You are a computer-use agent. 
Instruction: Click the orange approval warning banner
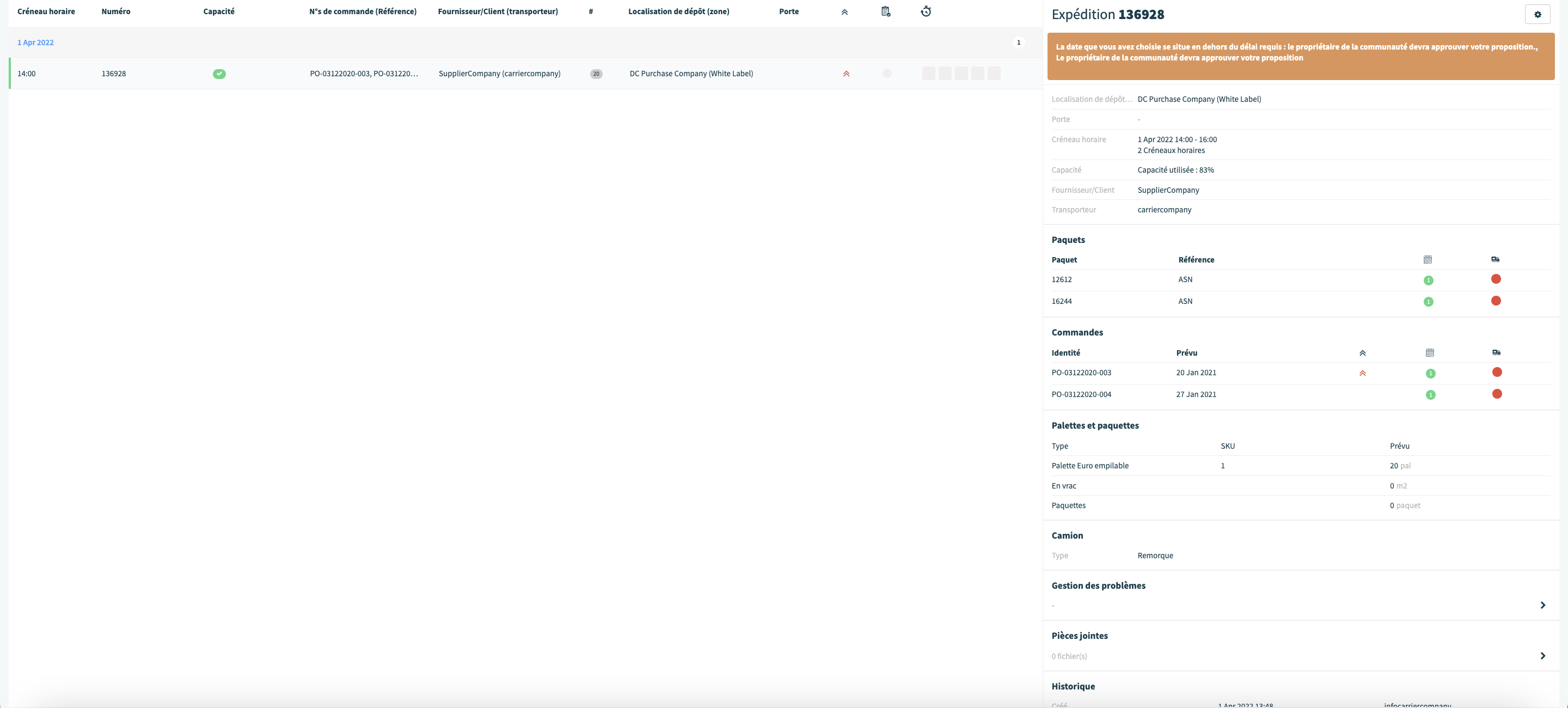tap(1301, 56)
